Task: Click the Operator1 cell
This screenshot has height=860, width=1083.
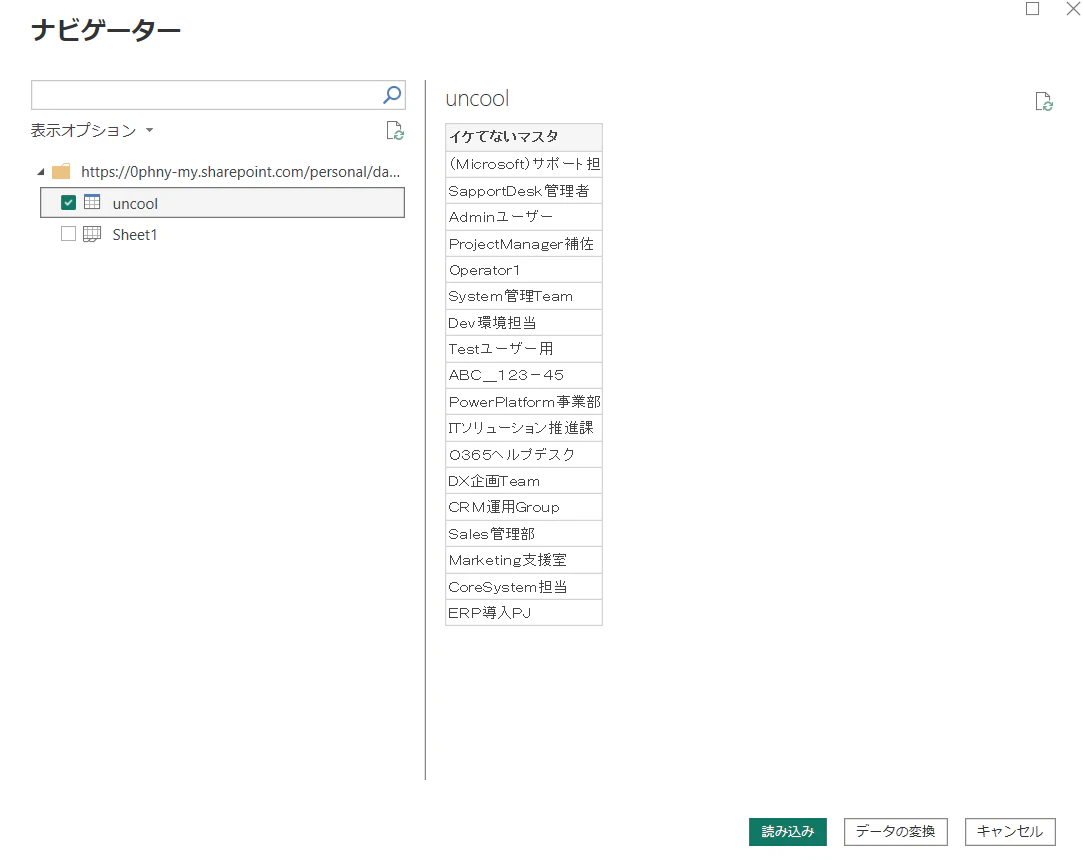Action: coord(524,270)
